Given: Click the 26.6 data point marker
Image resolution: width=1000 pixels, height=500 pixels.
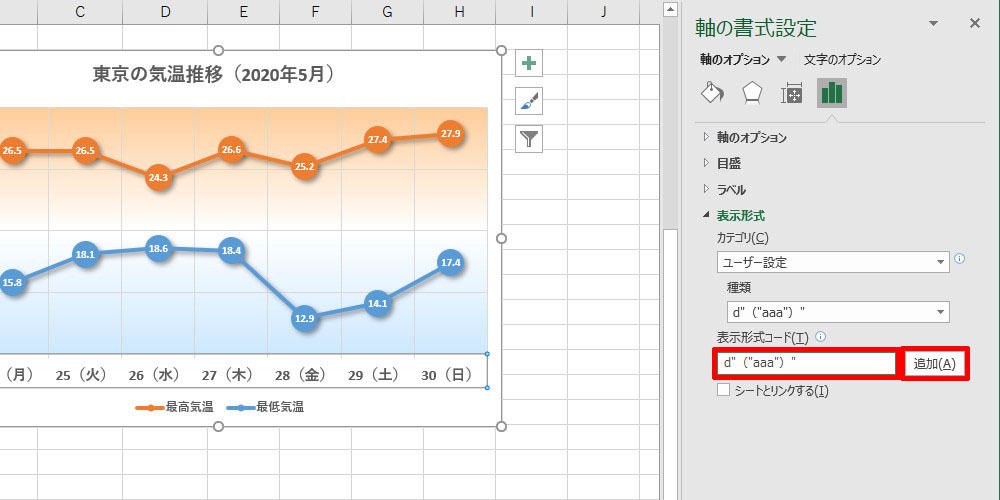Looking at the screenshot, I should [232, 150].
